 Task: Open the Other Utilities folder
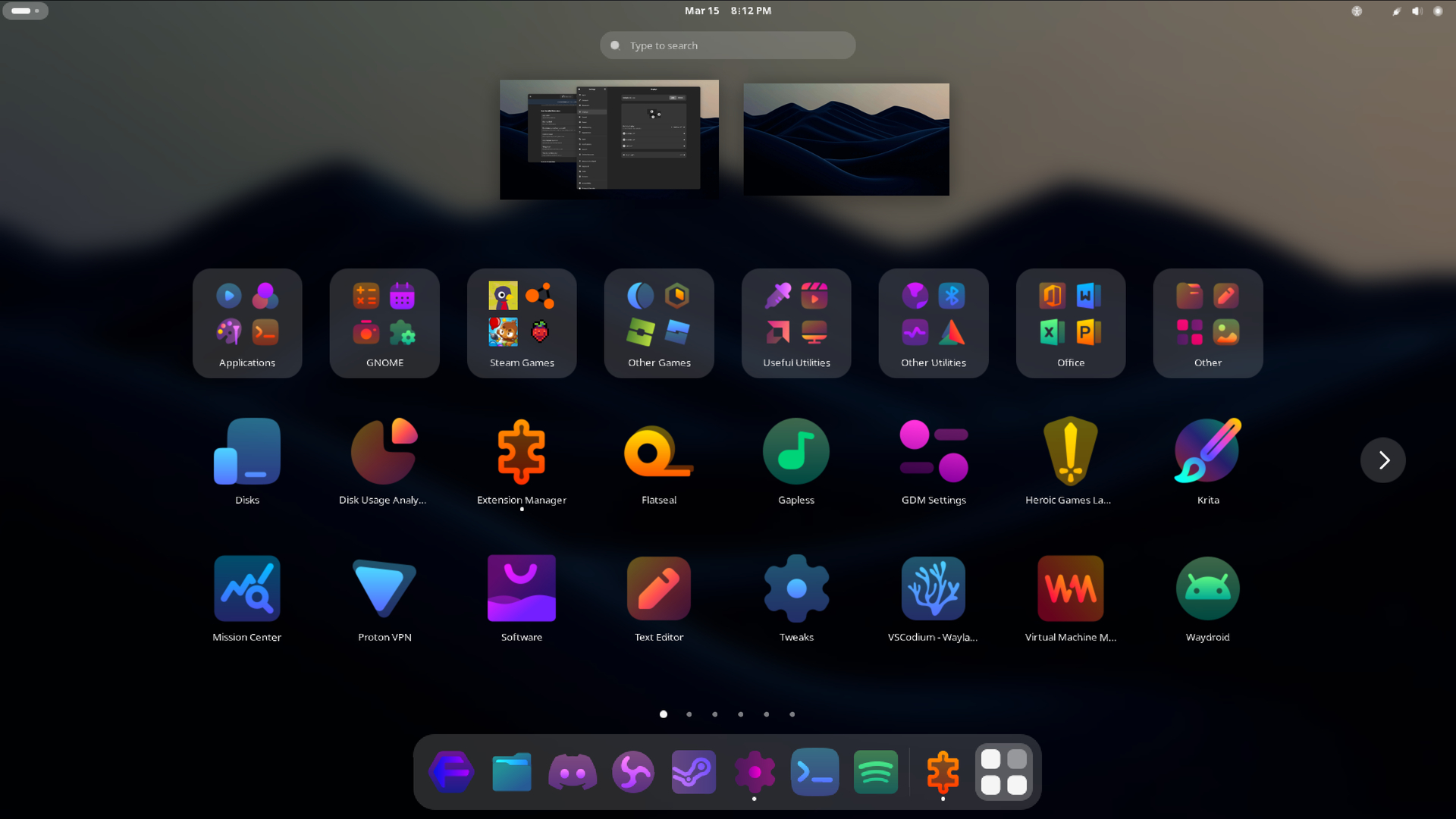934,323
